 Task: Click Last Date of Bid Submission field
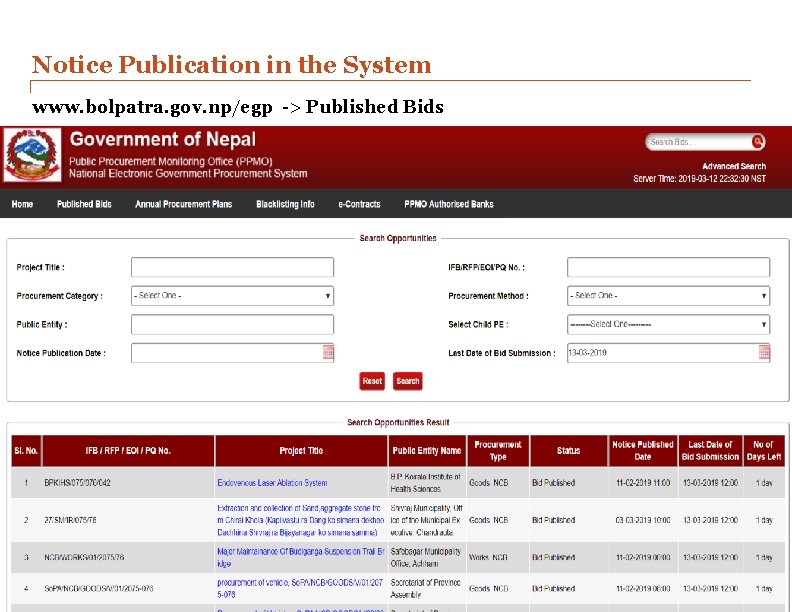(663, 352)
